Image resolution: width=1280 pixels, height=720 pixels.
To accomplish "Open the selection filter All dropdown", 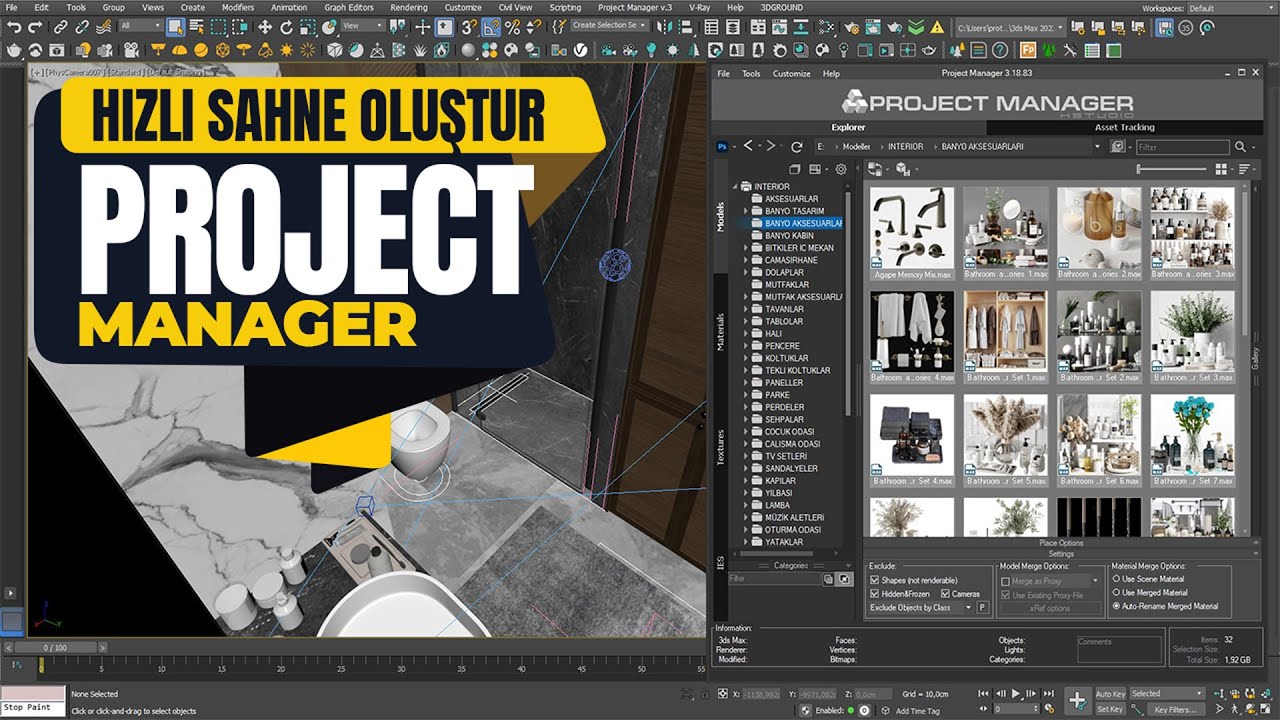I will click(139, 26).
